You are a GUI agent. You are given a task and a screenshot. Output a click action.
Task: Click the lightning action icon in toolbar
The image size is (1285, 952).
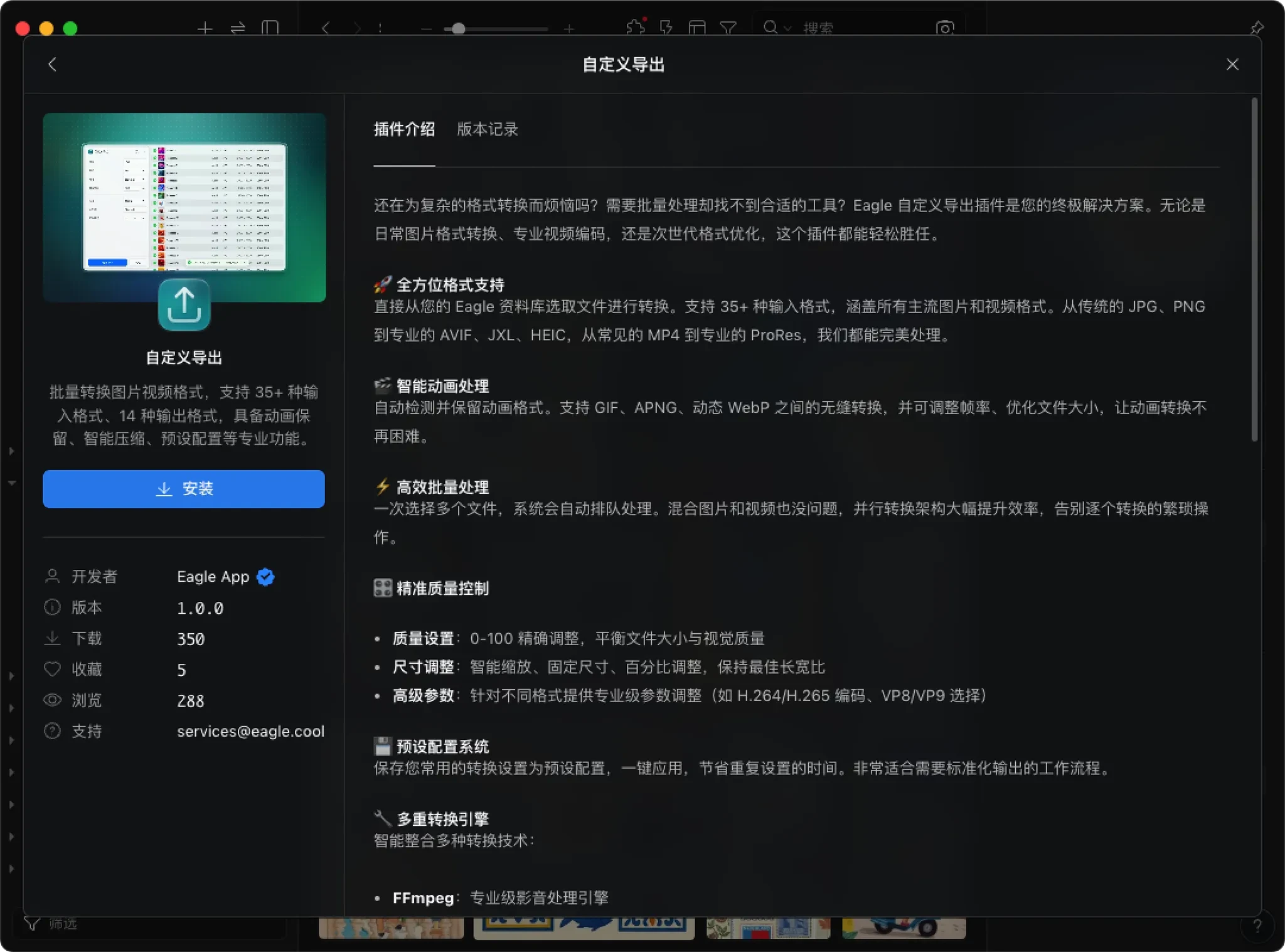tap(666, 28)
